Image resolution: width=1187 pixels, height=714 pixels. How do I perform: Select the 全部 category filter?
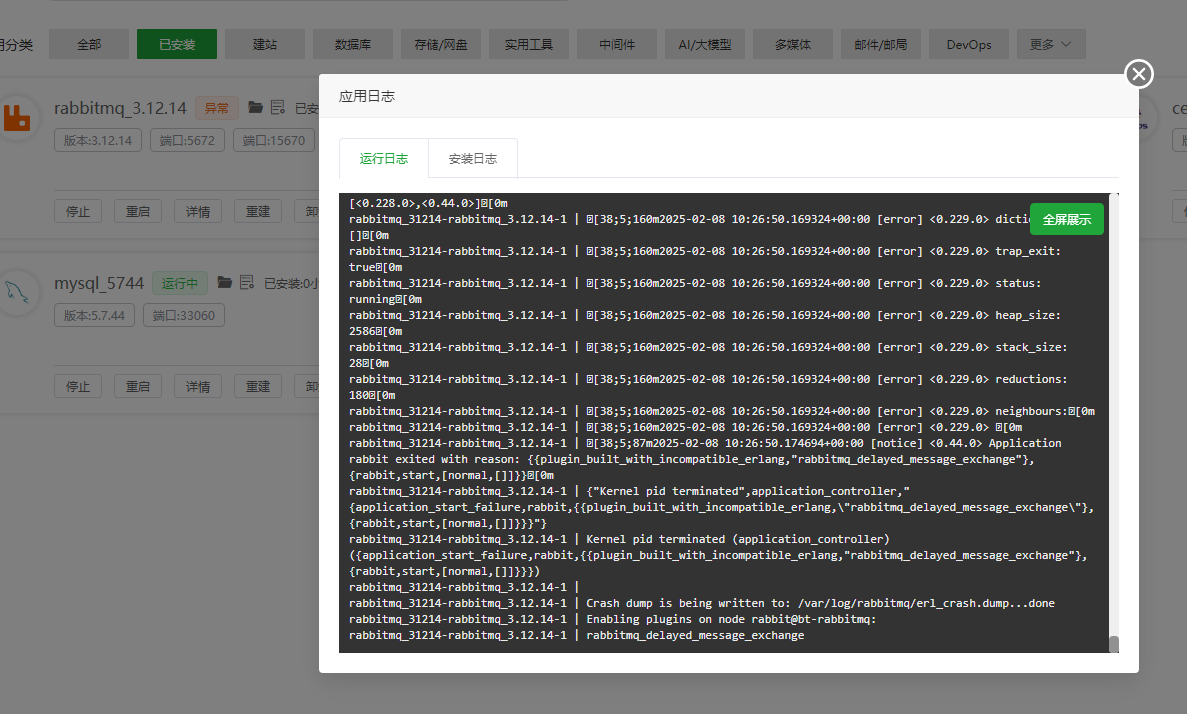pos(89,45)
